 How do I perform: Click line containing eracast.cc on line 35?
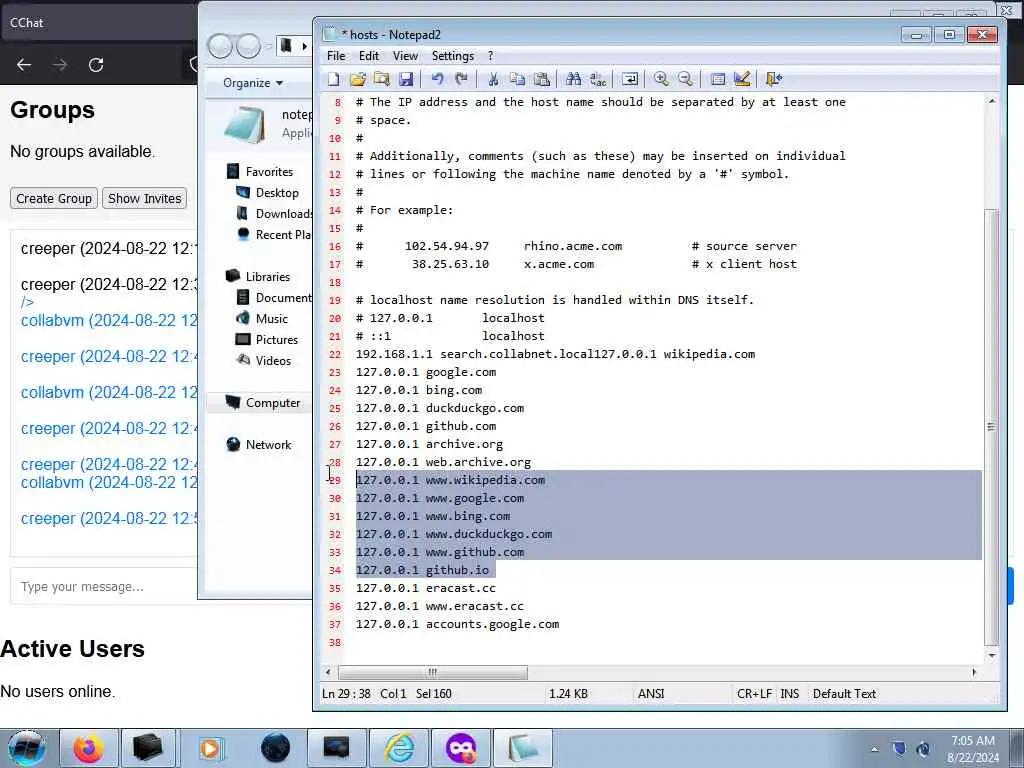[426, 588]
